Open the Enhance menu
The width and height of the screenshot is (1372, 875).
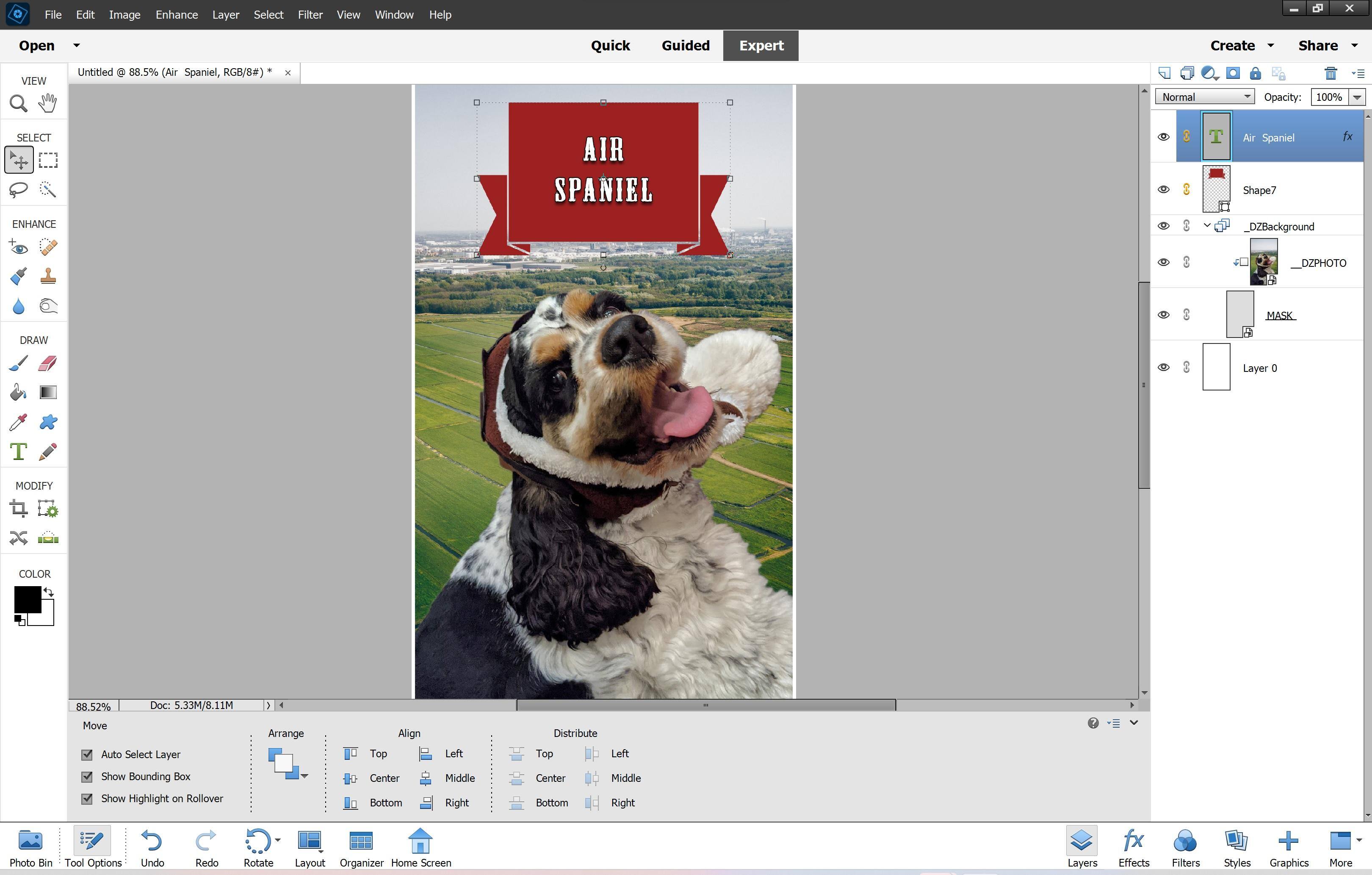(177, 15)
